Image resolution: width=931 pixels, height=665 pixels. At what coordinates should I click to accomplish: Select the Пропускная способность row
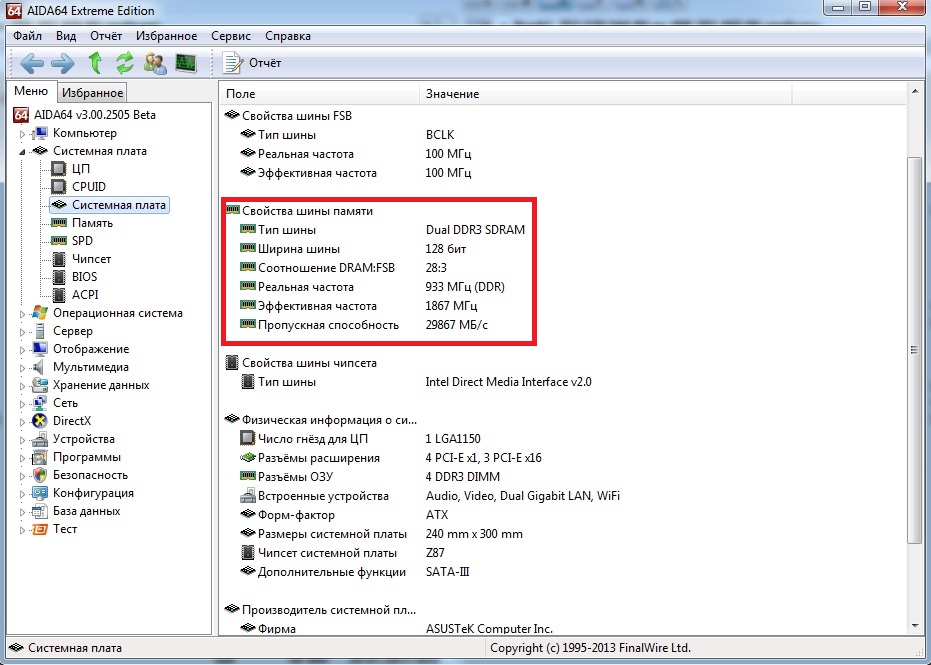pyautogui.click(x=328, y=325)
